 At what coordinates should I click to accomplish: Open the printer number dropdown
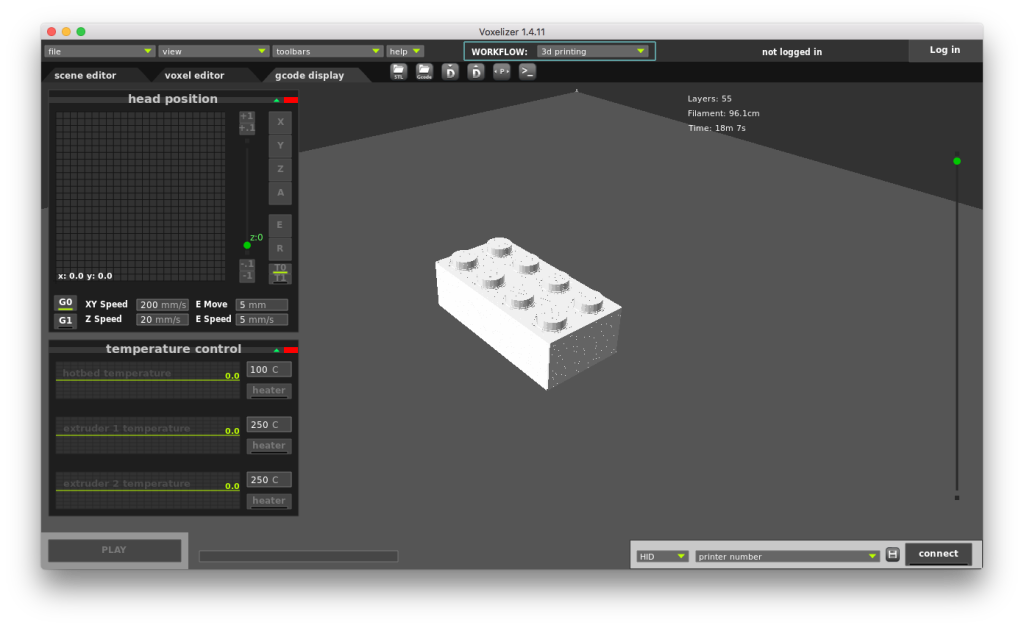point(787,556)
